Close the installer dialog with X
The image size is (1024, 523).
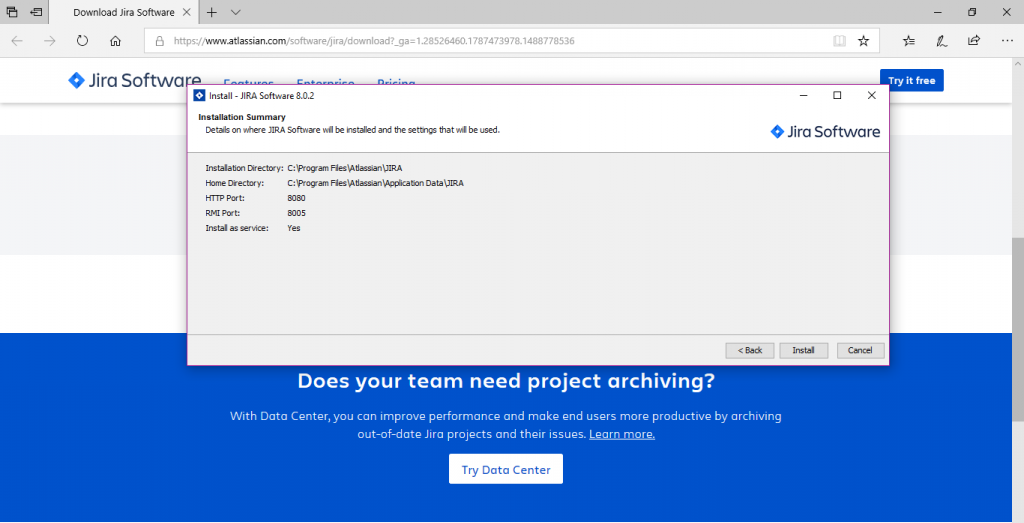click(871, 95)
